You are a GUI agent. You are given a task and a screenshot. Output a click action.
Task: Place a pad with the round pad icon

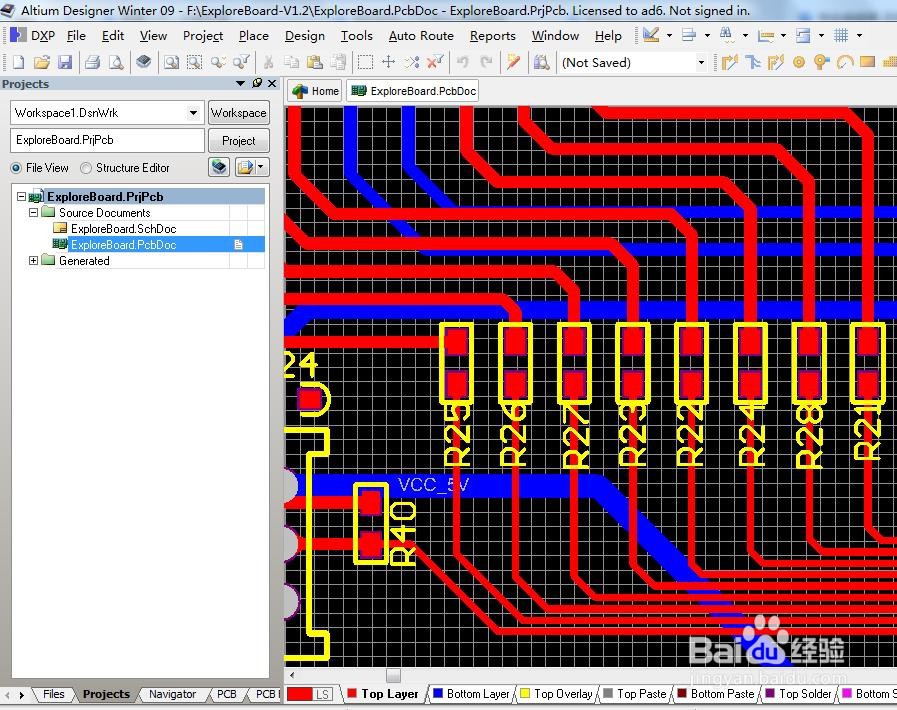[x=799, y=62]
